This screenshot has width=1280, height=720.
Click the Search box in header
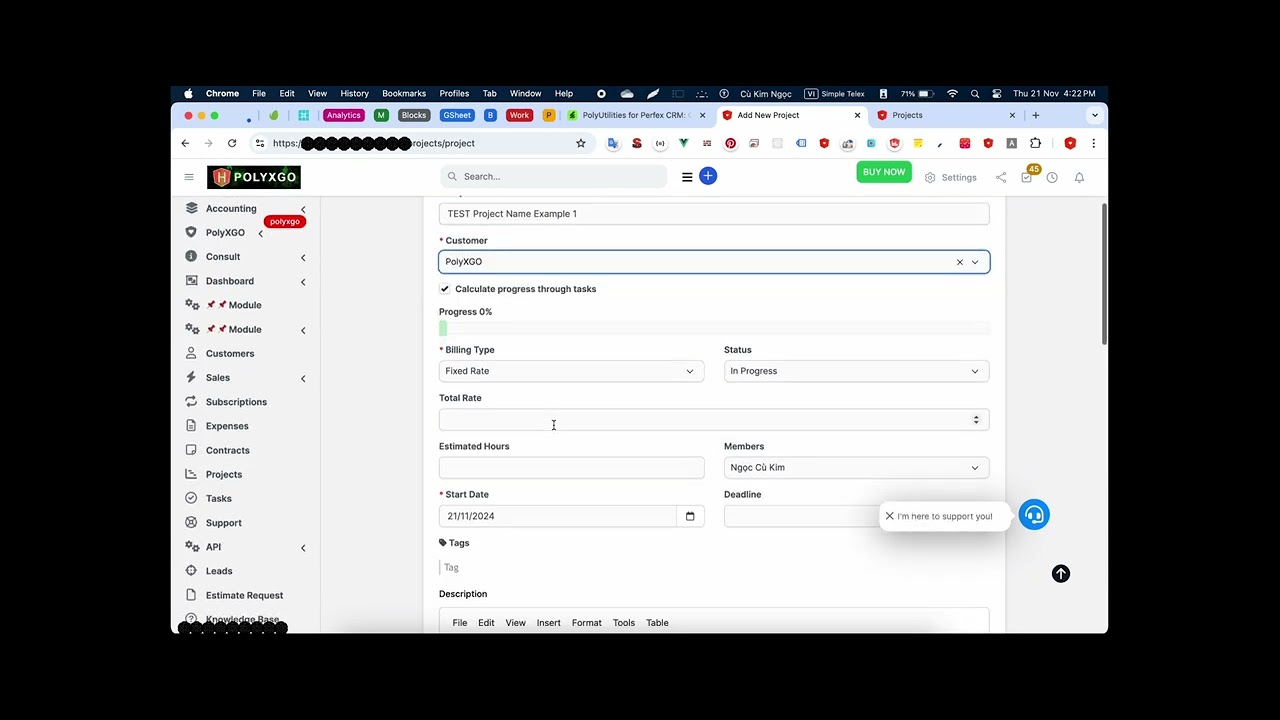[x=553, y=176]
